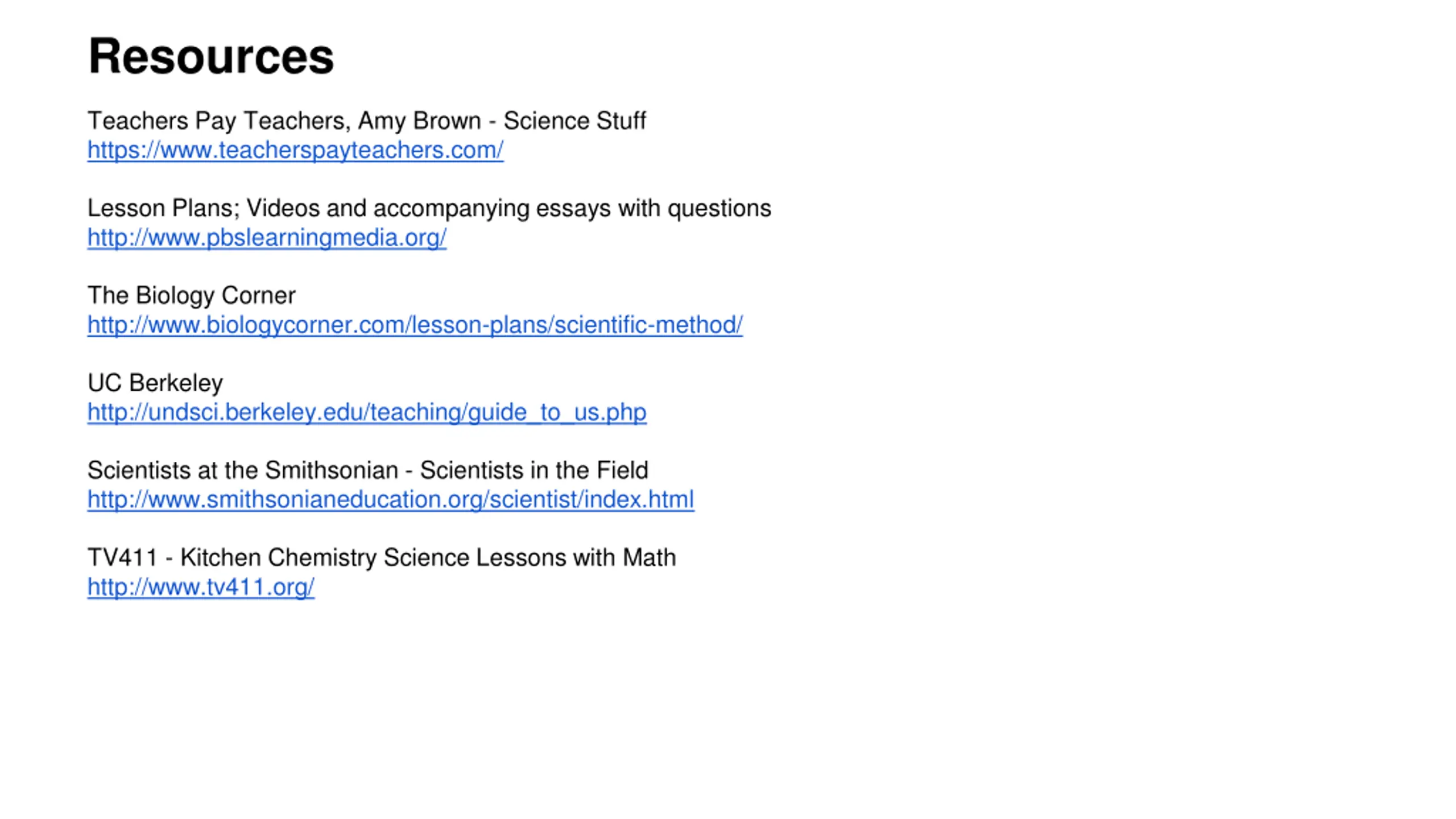Image resolution: width=1456 pixels, height=819 pixels.
Task: Open the pbslearningmedia.org link
Action: pos(267,238)
